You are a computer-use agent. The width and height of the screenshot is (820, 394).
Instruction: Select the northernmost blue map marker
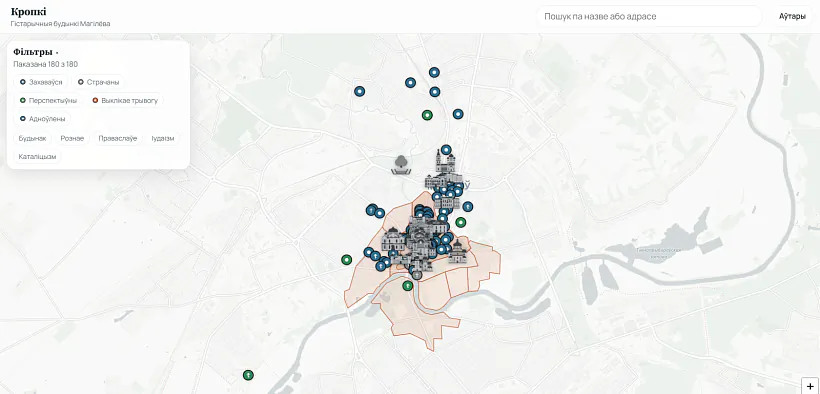434,72
